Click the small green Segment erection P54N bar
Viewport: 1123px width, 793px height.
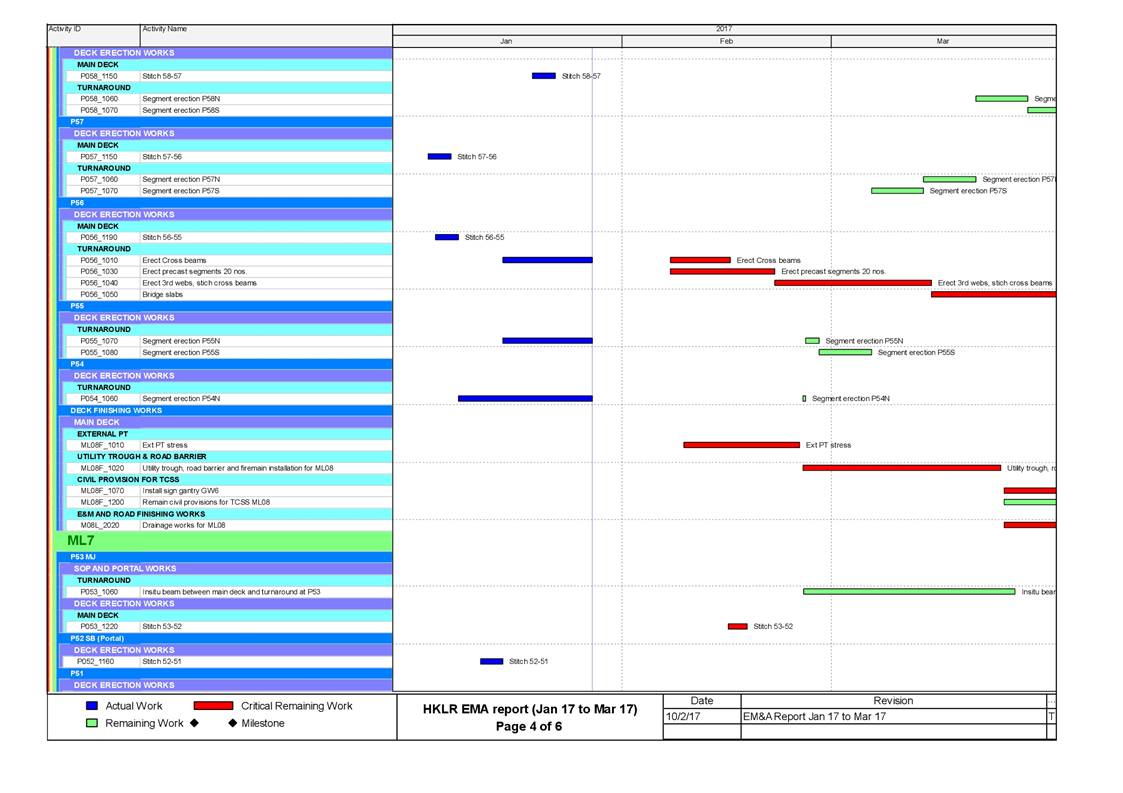tap(804, 399)
